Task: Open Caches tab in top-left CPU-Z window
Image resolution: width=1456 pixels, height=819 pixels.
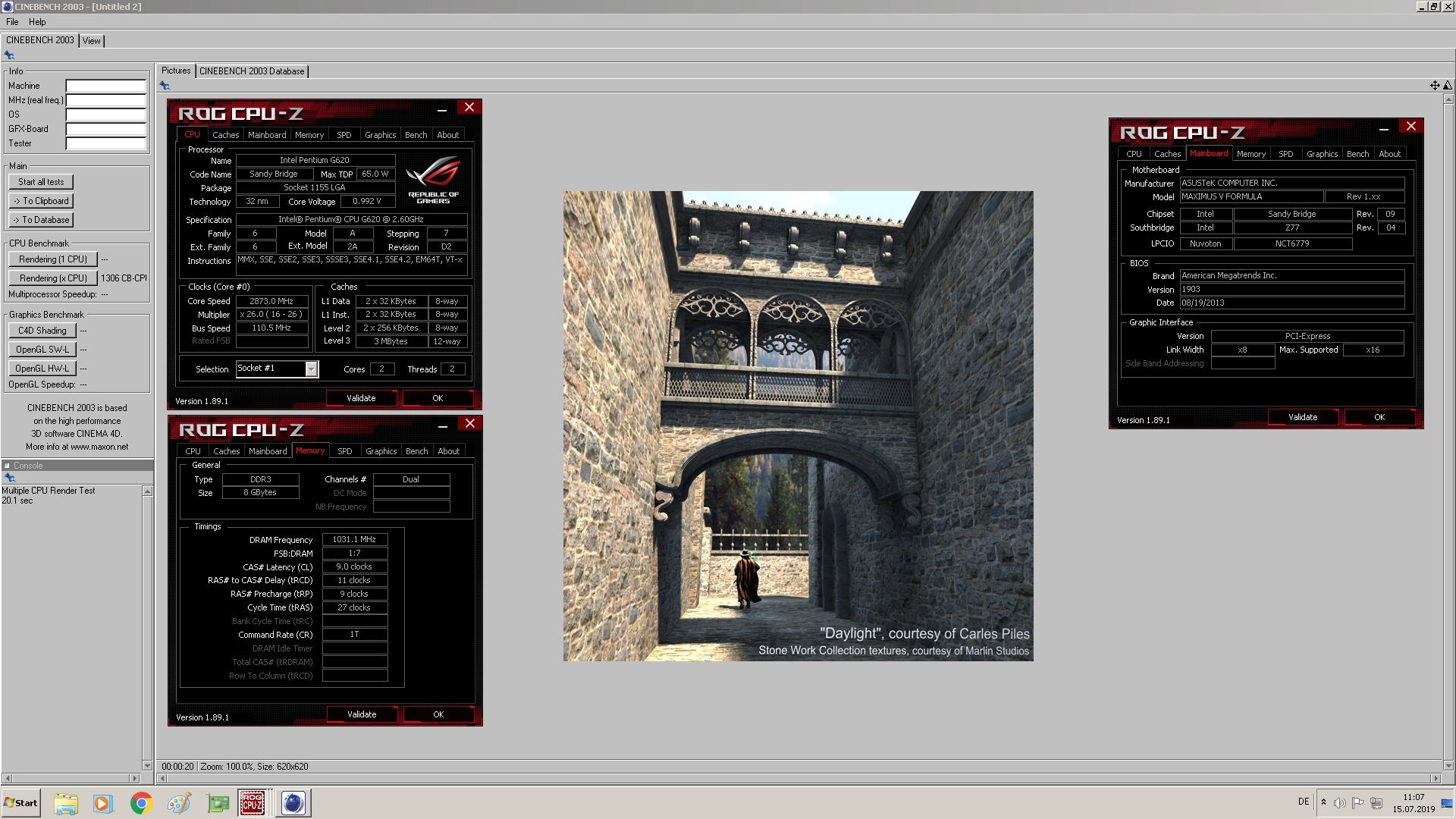Action: pos(225,135)
